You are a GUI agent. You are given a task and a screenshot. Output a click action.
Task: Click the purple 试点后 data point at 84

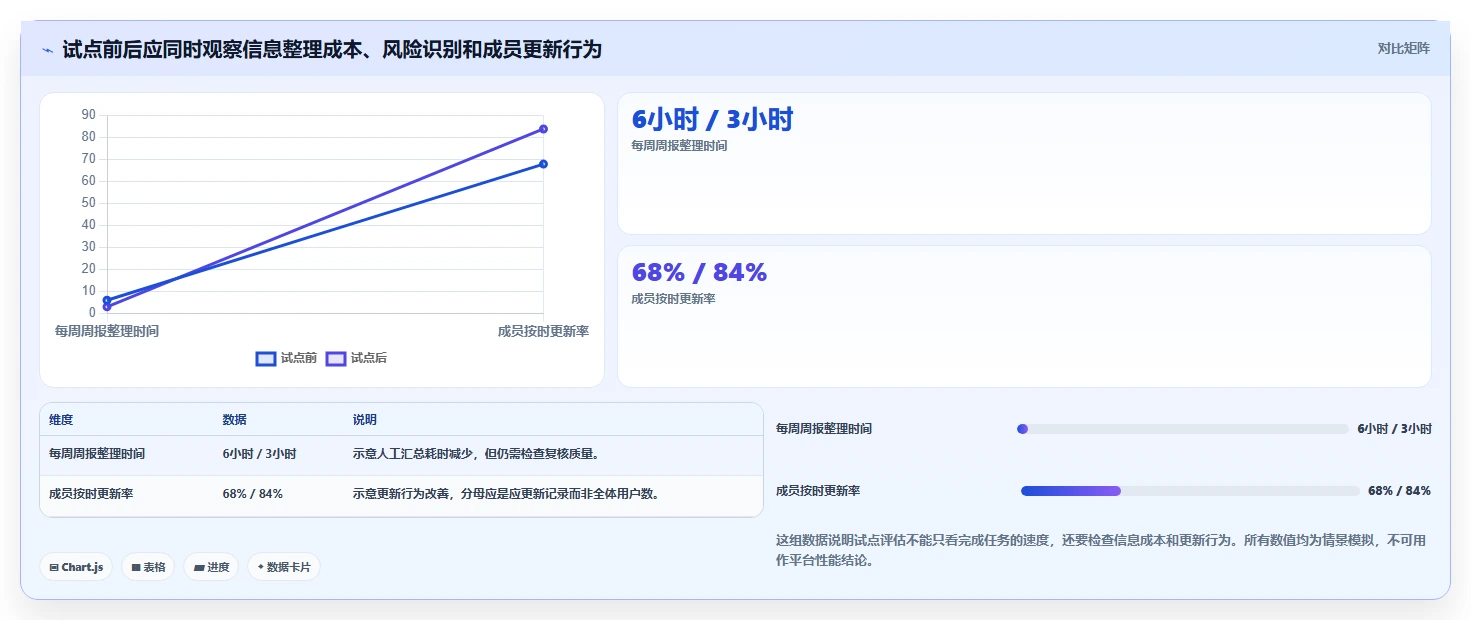[x=543, y=129]
